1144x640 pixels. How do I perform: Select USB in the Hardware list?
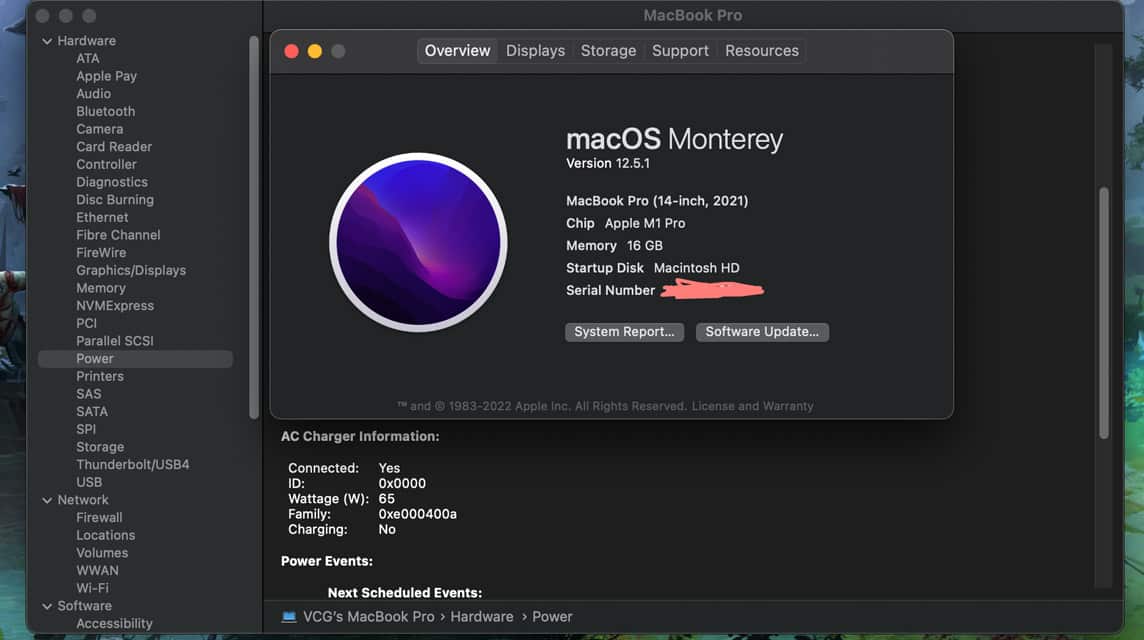pyautogui.click(x=89, y=482)
